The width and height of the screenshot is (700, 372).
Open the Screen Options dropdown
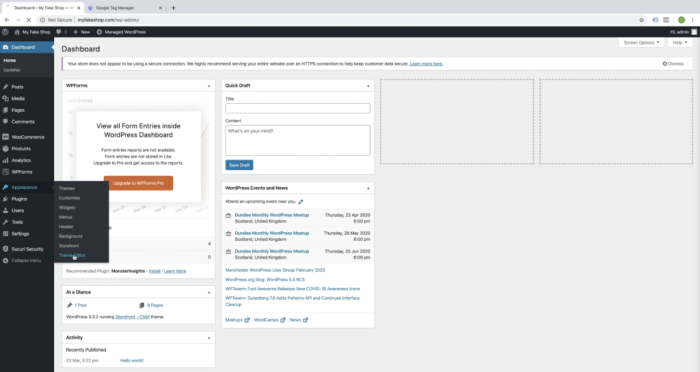(x=641, y=42)
